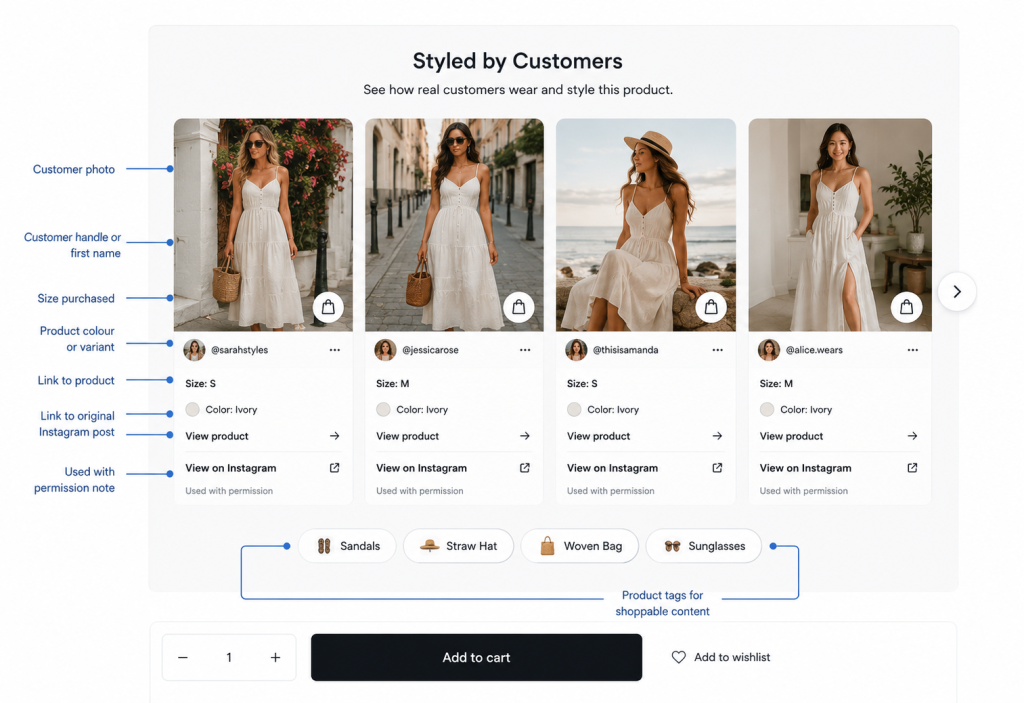The image size is (1024, 703).
Task: Open View on Instagram for @thisisamanda
Action: 613,468
